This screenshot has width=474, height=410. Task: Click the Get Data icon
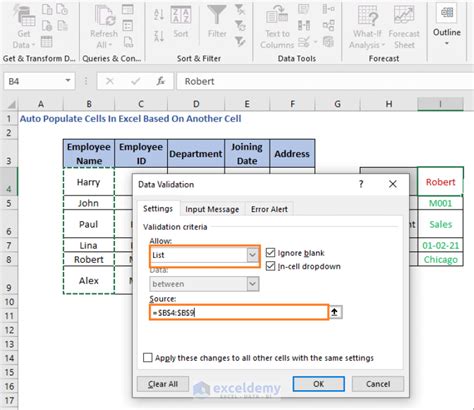[x=24, y=16]
